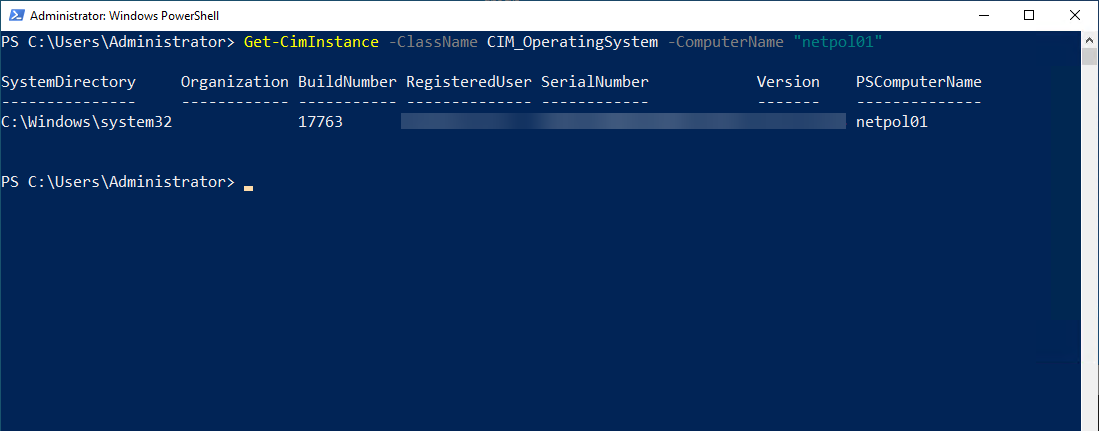Viewport: 1099px width, 431px height.
Task: Click the C:\Windows\system32 output value
Action: point(87,122)
